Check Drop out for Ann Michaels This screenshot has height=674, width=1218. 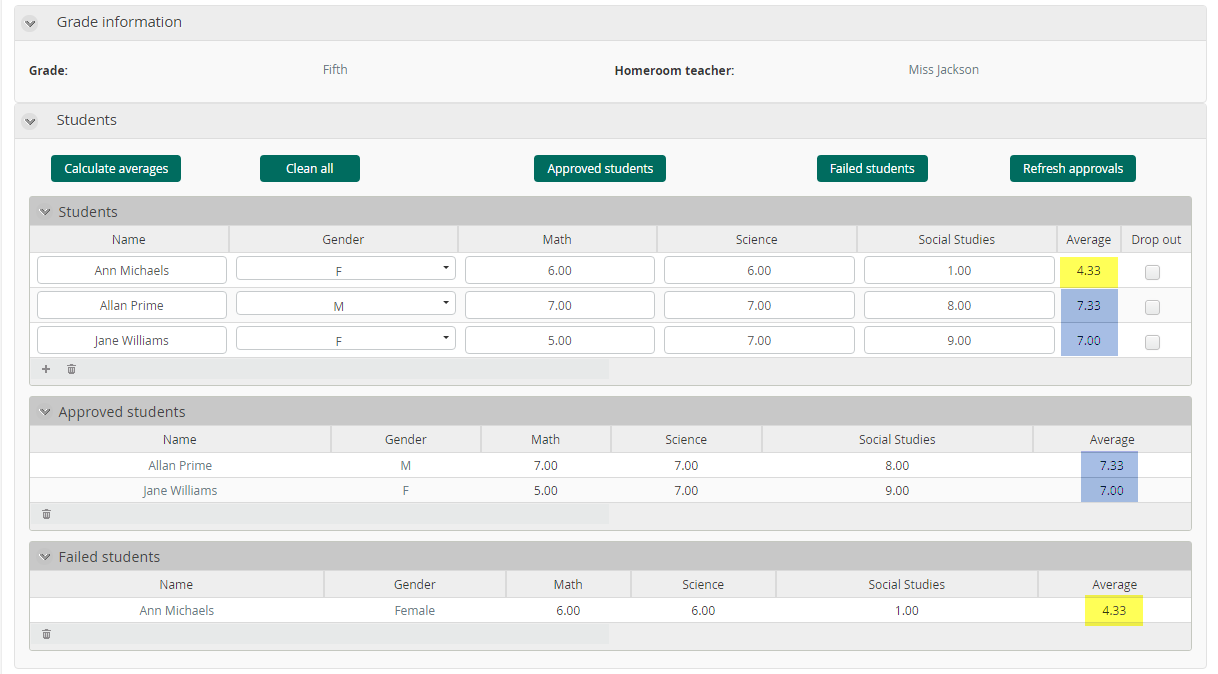[x=1152, y=272]
